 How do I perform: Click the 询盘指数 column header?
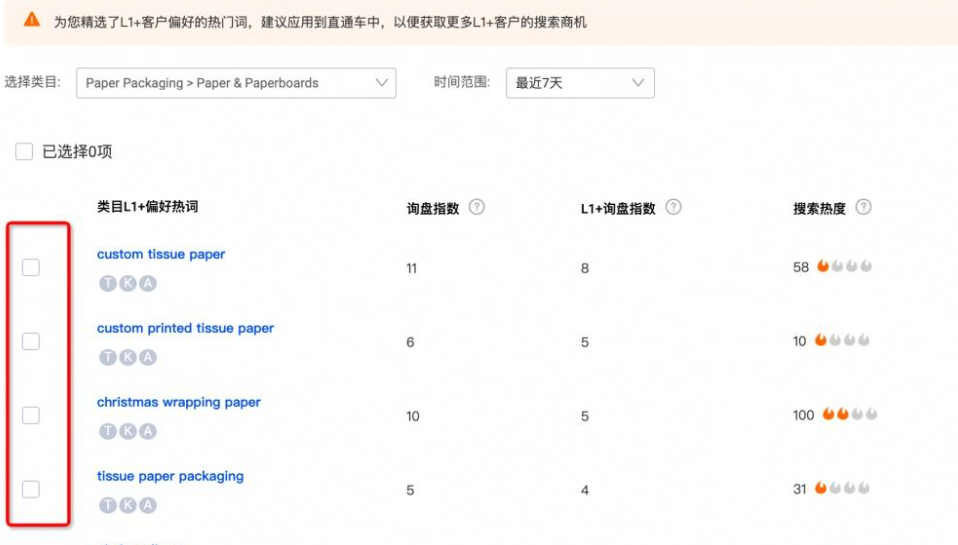click(x=433, y=208)
